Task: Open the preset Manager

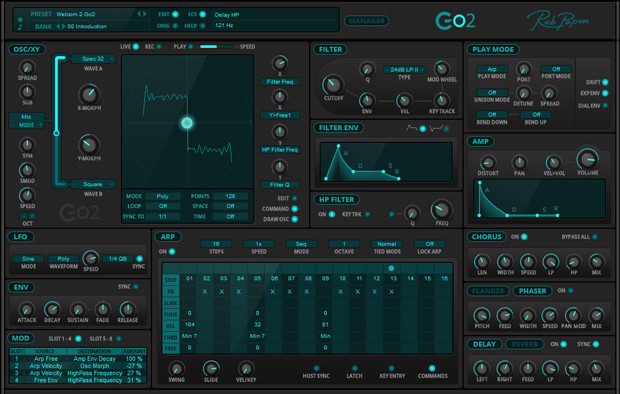Action: coord(367,21)
